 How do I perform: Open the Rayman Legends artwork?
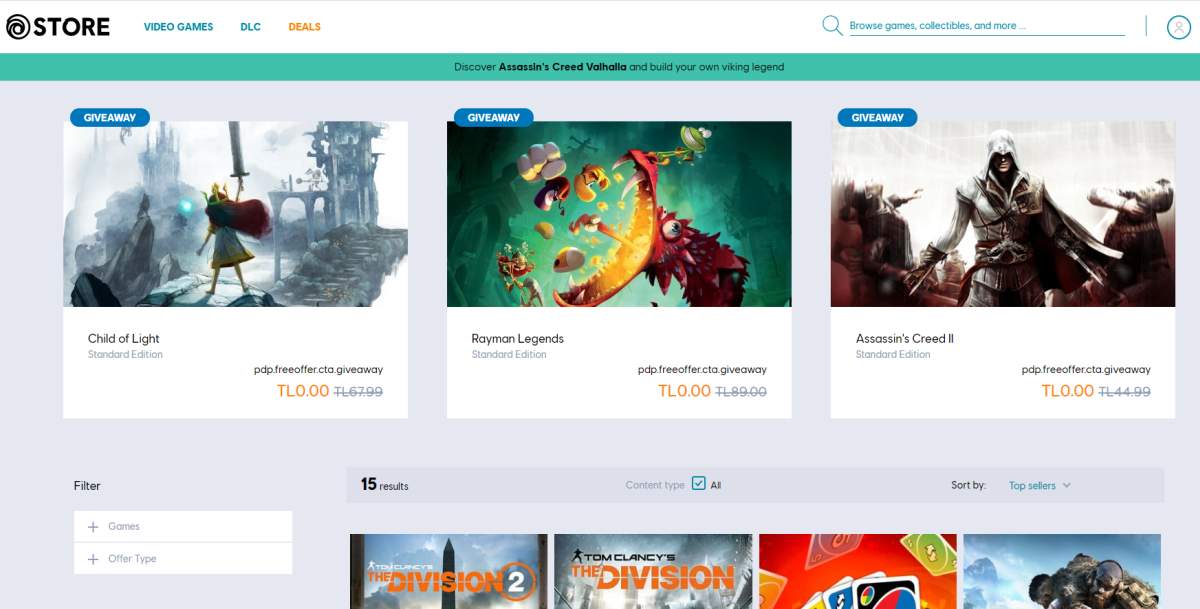pyautogui.click(x=619, y=214)
